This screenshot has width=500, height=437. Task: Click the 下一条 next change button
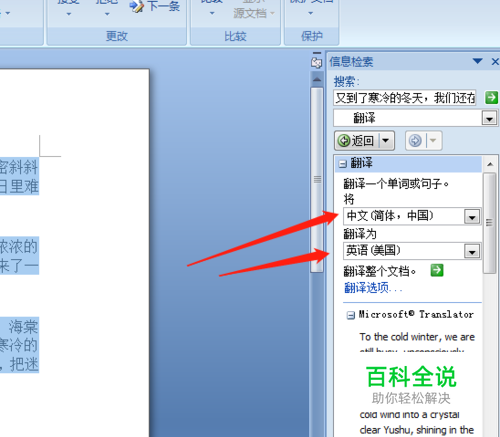(155, 7)
